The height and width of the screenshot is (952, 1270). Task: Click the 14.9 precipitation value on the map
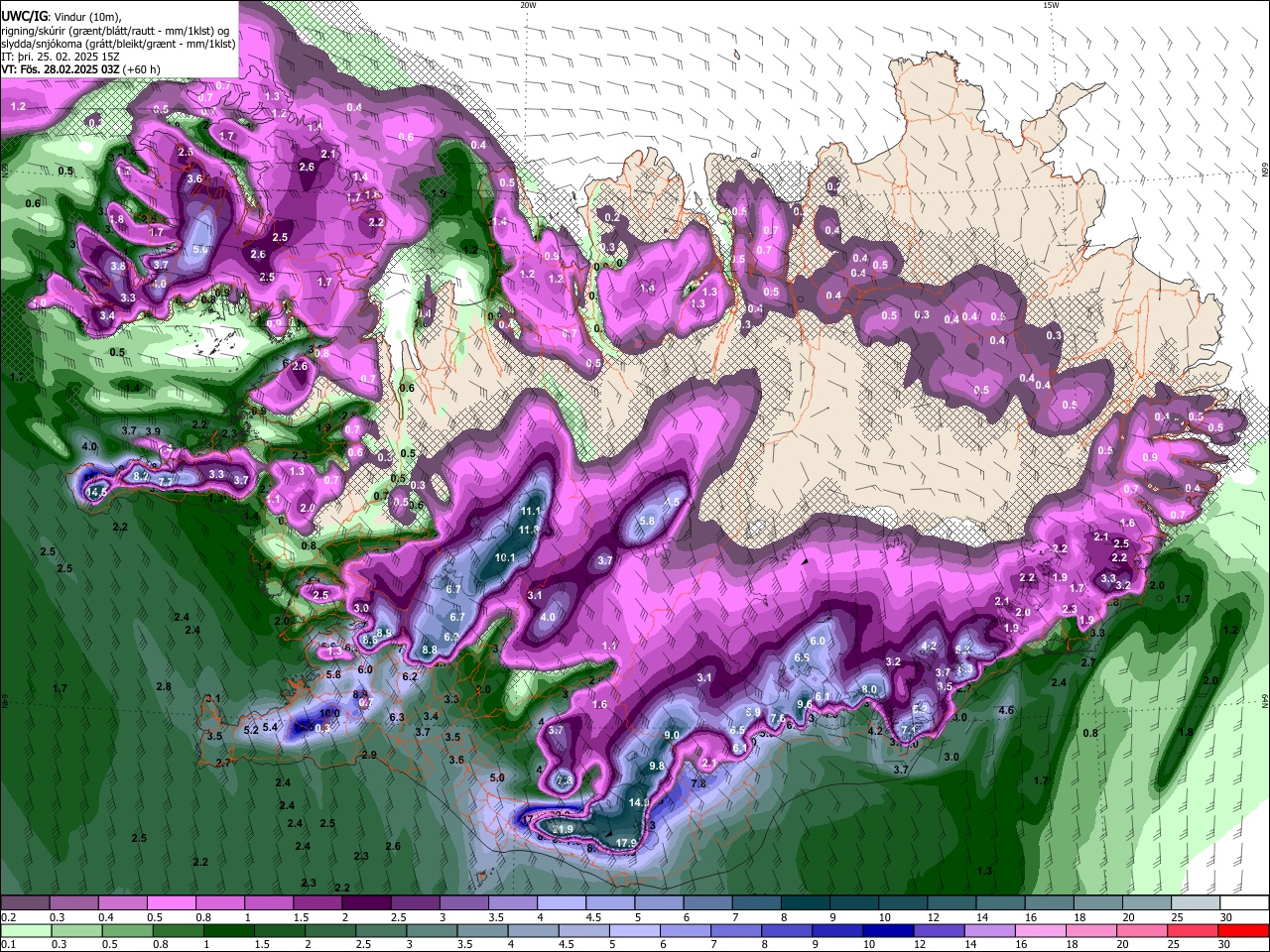click(640, 803)
